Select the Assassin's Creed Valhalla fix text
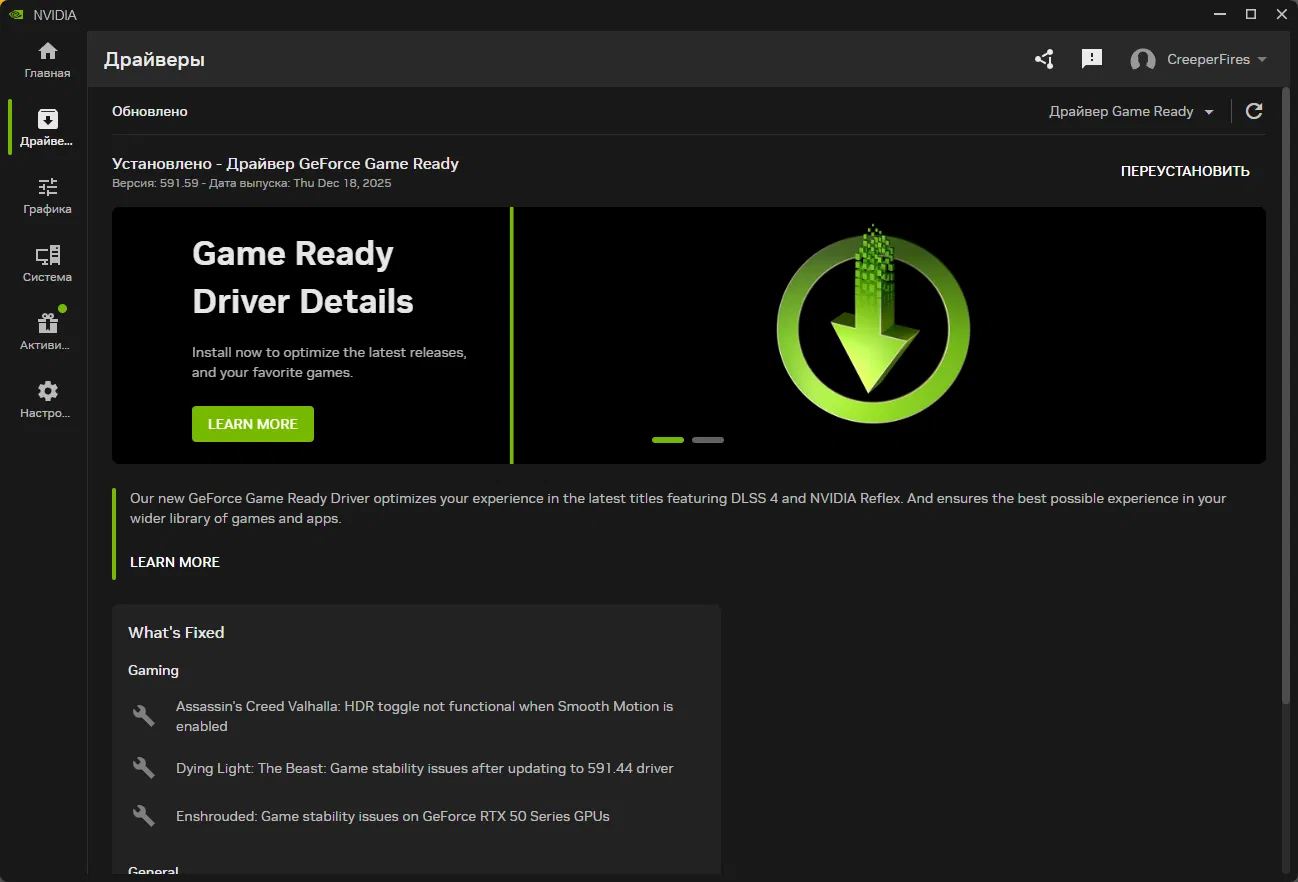Viewport: 1298px width, 882px height. coord(425,716)
